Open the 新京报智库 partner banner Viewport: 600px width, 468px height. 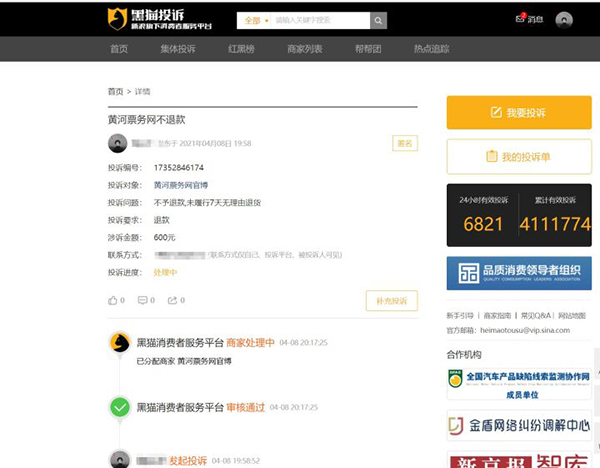519,460
